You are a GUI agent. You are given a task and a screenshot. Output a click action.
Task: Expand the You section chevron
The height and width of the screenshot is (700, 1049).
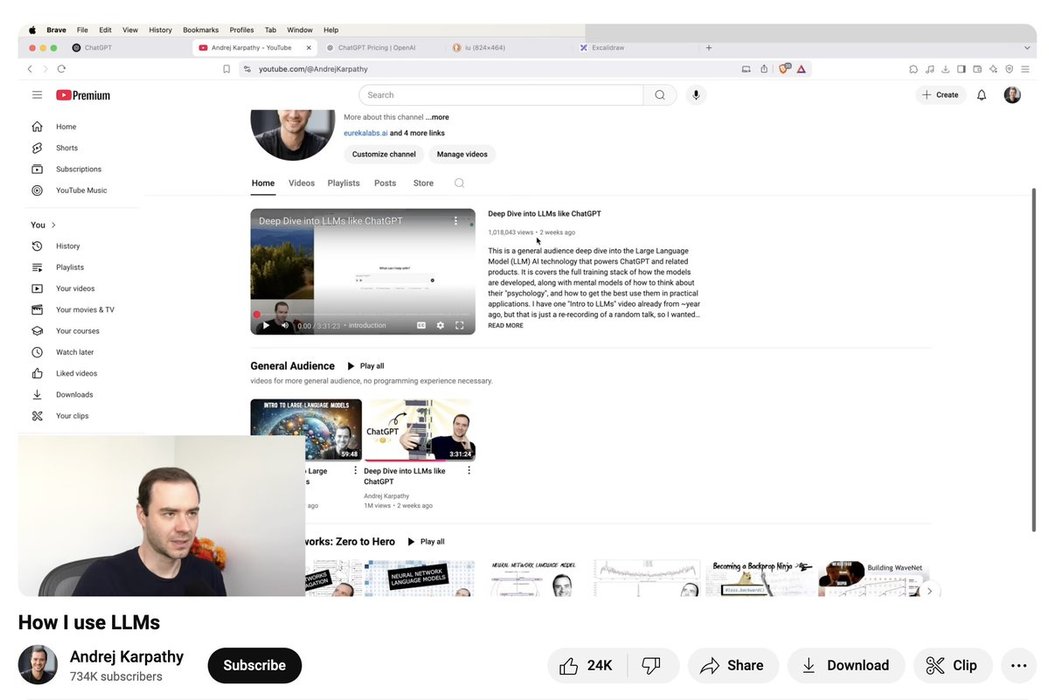tap(53, 225)
